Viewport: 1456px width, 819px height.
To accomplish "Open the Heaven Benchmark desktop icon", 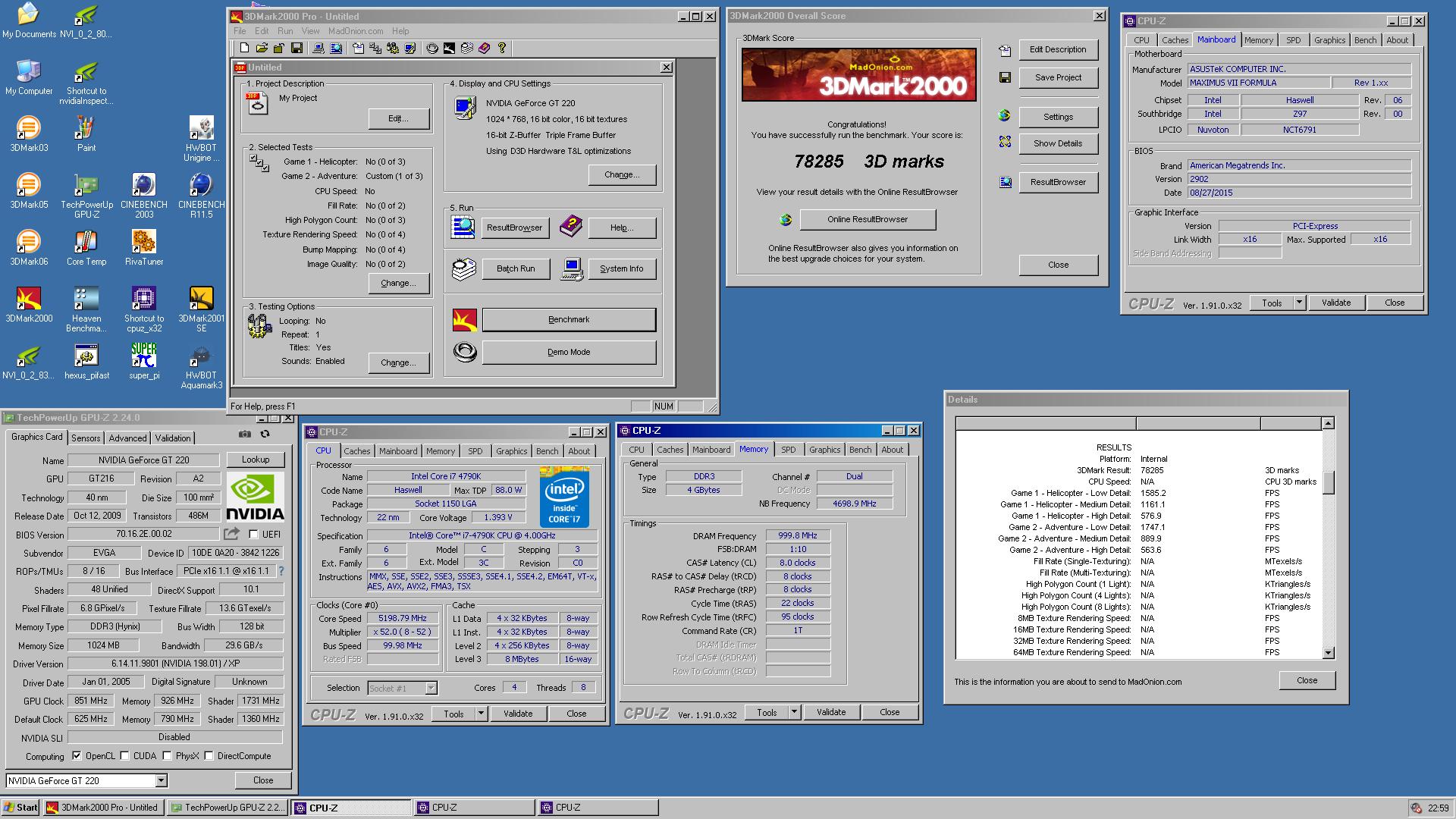I will [x=86, y=309].
